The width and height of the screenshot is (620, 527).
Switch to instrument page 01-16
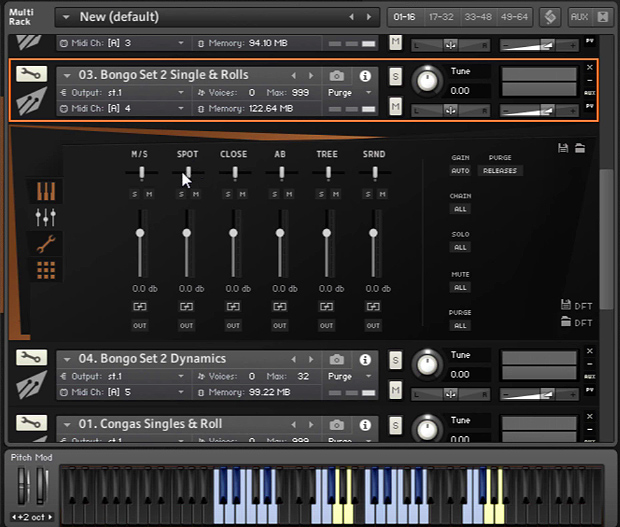coord(404,17)
